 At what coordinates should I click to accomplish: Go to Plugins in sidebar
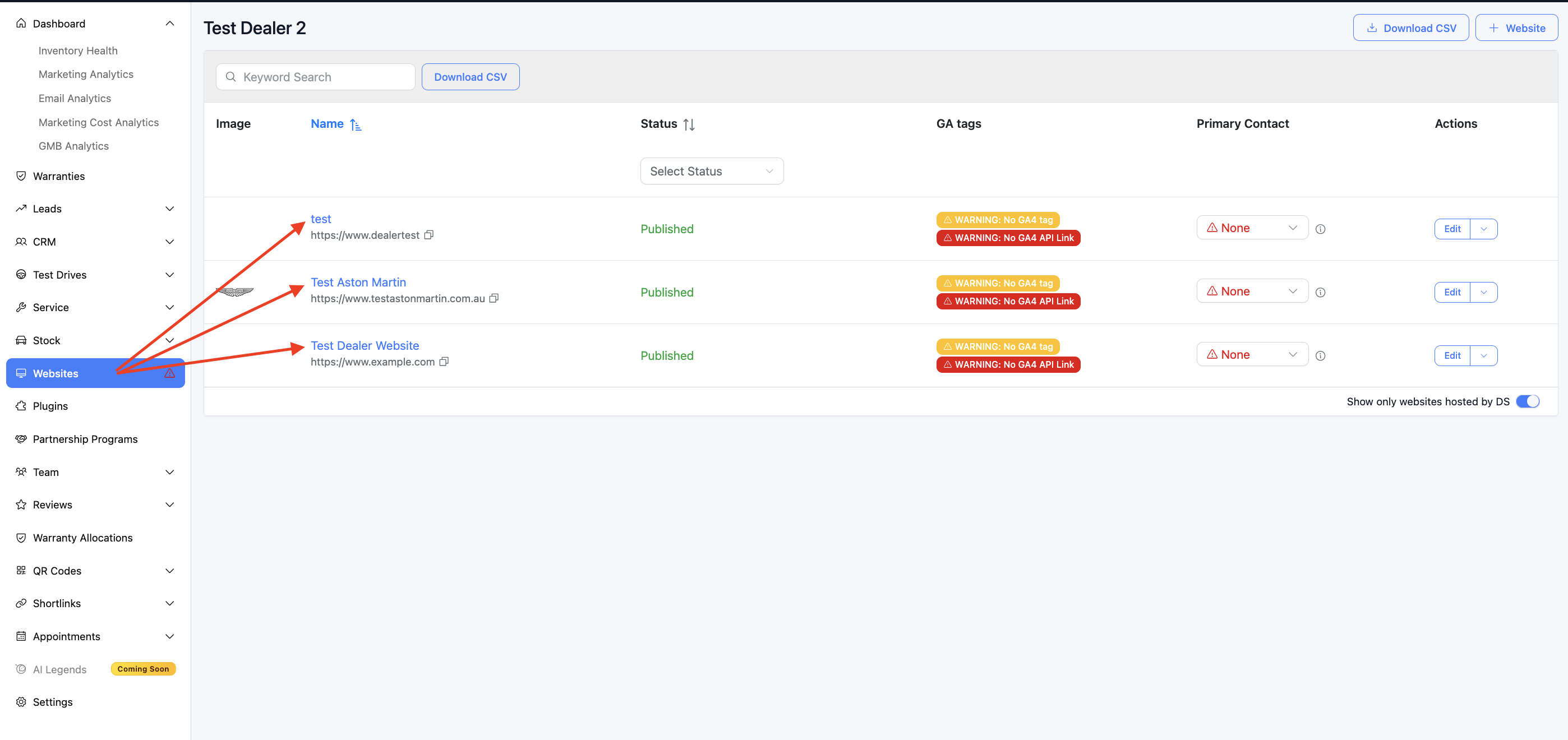pos(50,406)
